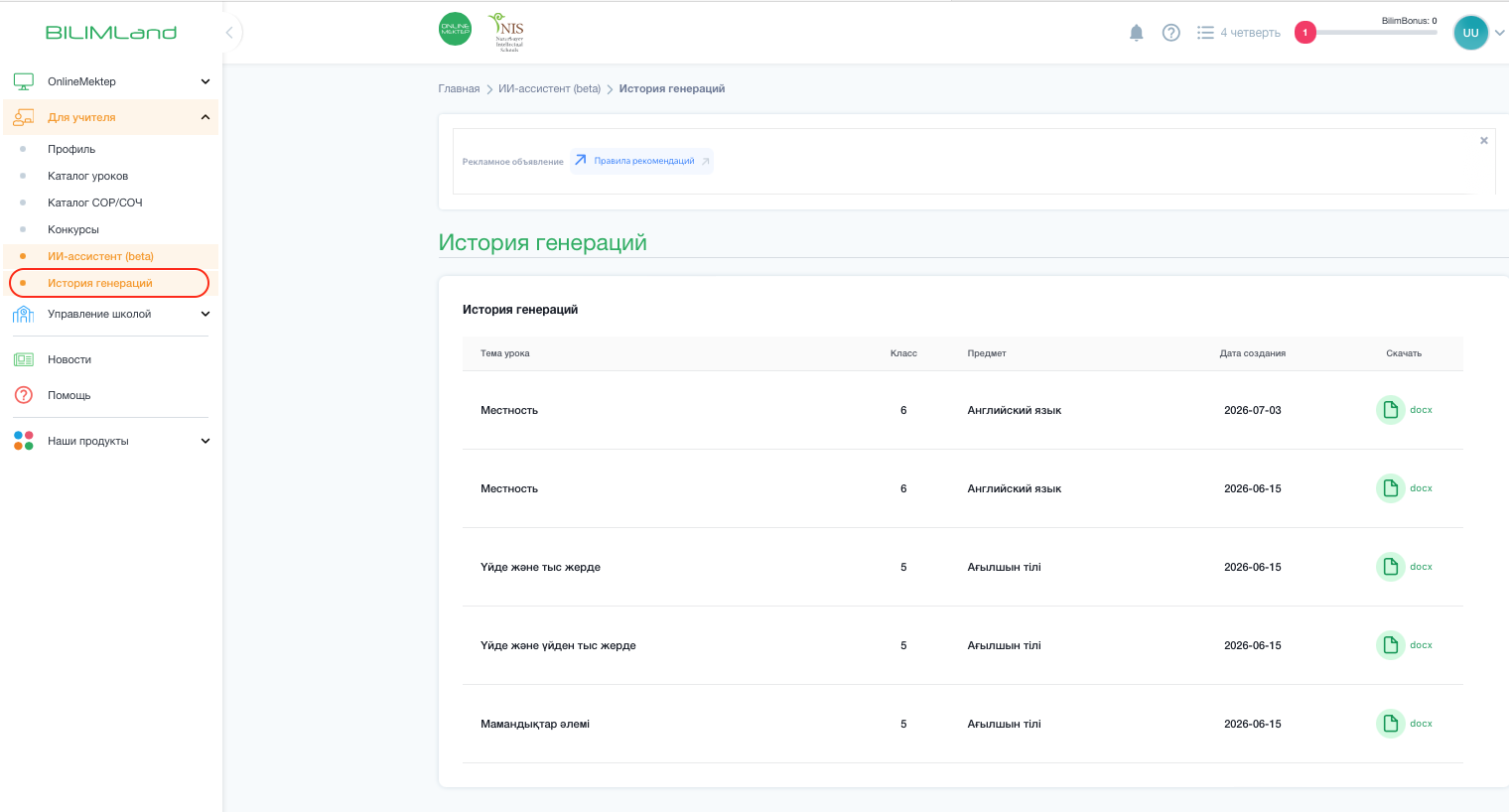Viewport: 1509px width, 812px height.
Task: Open ИИ-ассистент (beta) sidebar item
Action: click(x=100, y=256)
